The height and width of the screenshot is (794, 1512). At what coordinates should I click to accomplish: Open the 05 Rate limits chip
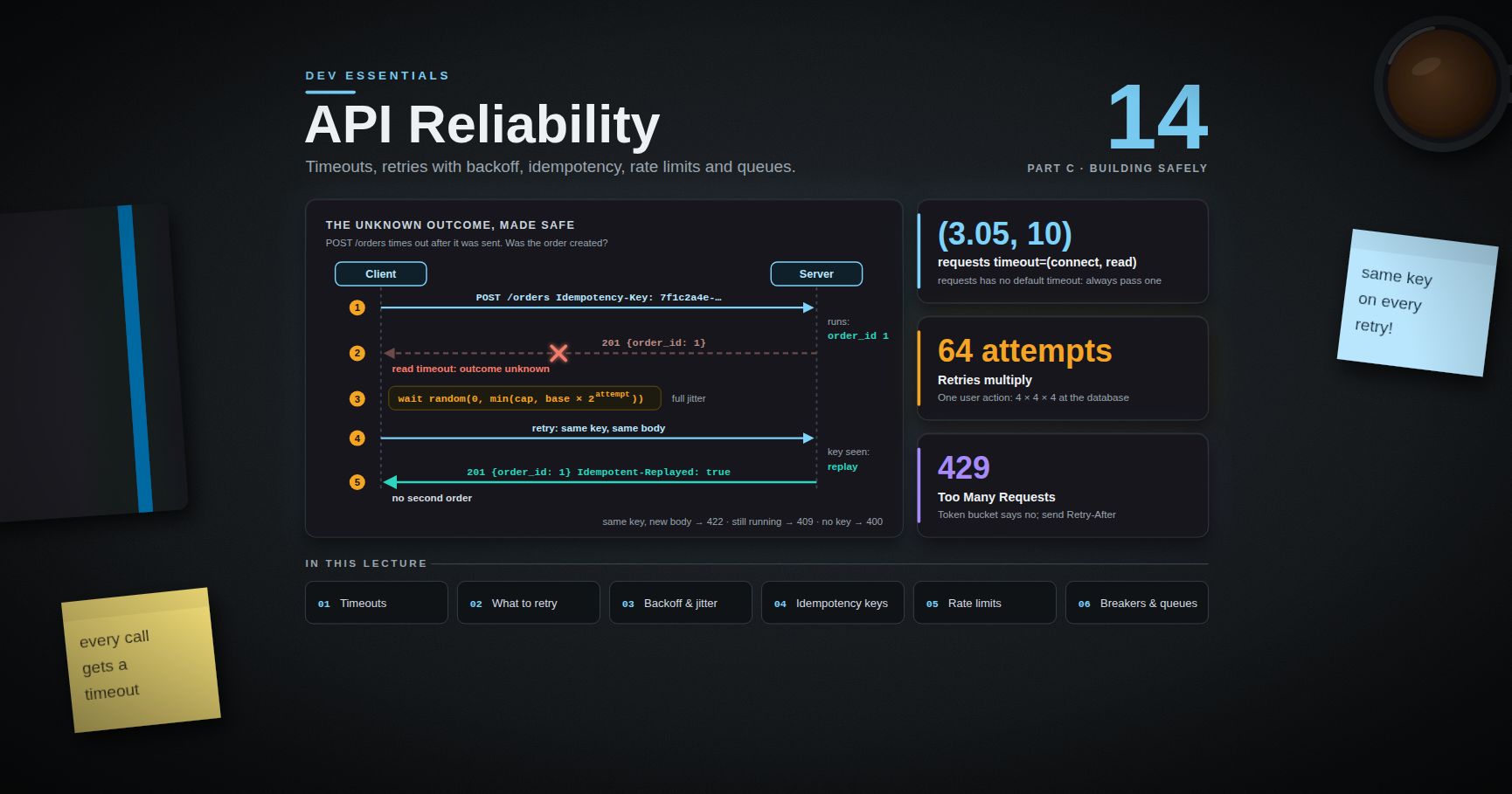click(985, 603)
